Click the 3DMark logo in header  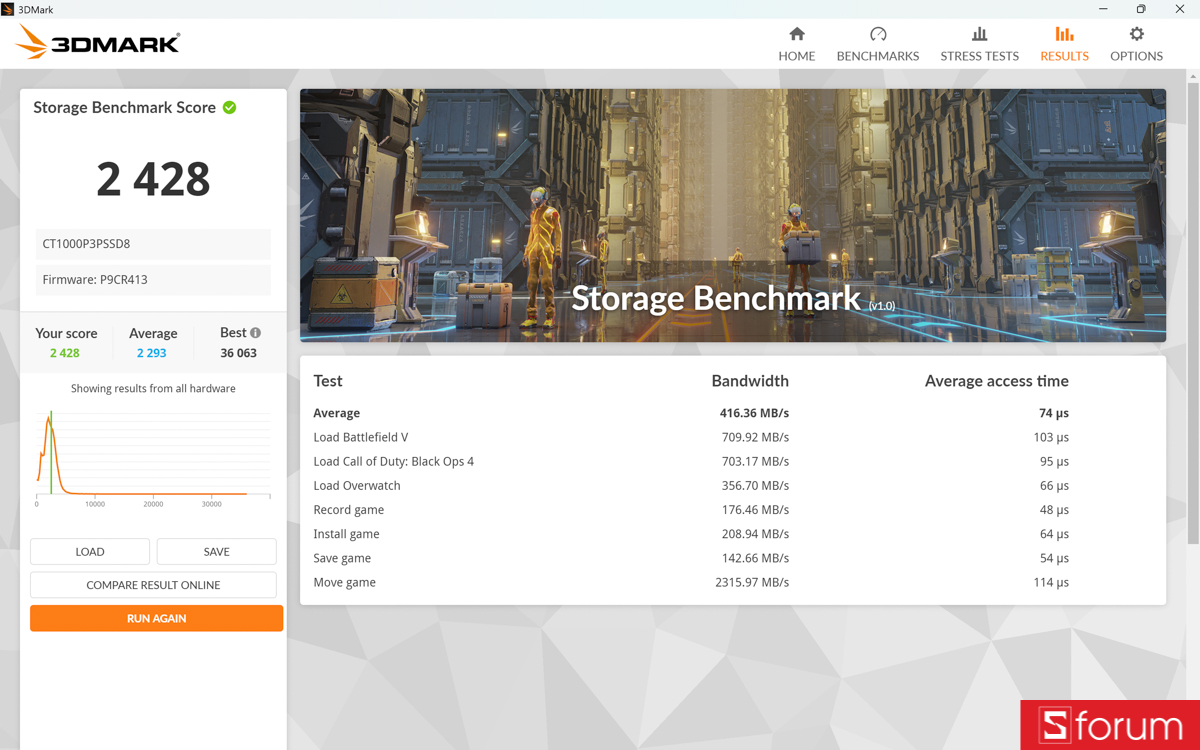[98, 43]
